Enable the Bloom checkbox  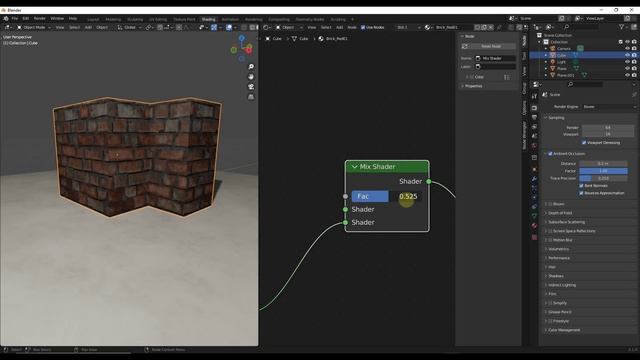coord(550,204)
